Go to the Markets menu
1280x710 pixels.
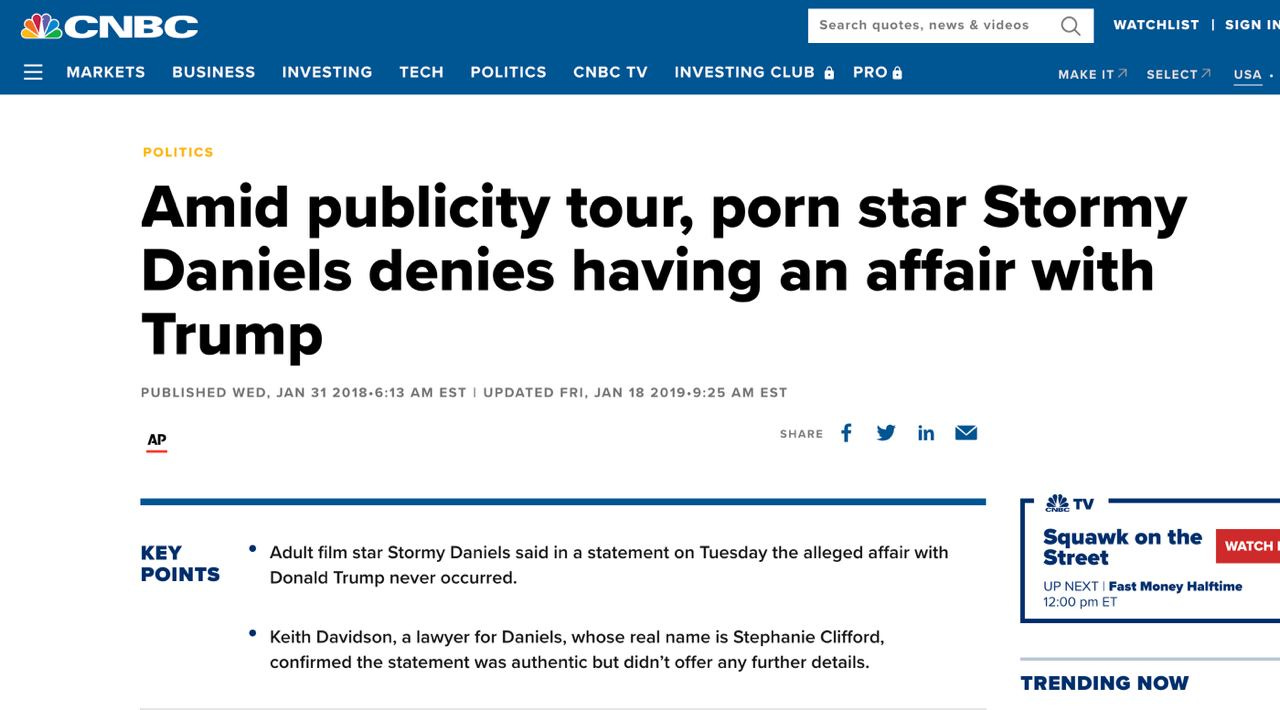pos(106,72)
